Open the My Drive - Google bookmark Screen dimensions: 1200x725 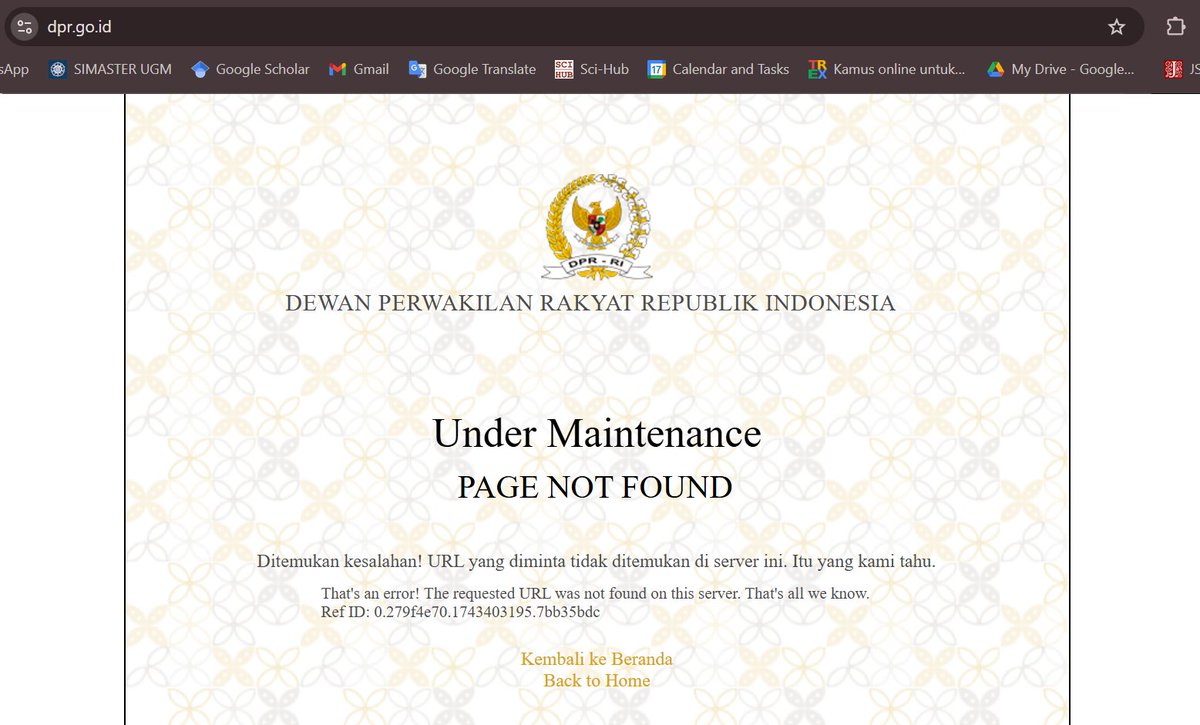click(1061, 69)
